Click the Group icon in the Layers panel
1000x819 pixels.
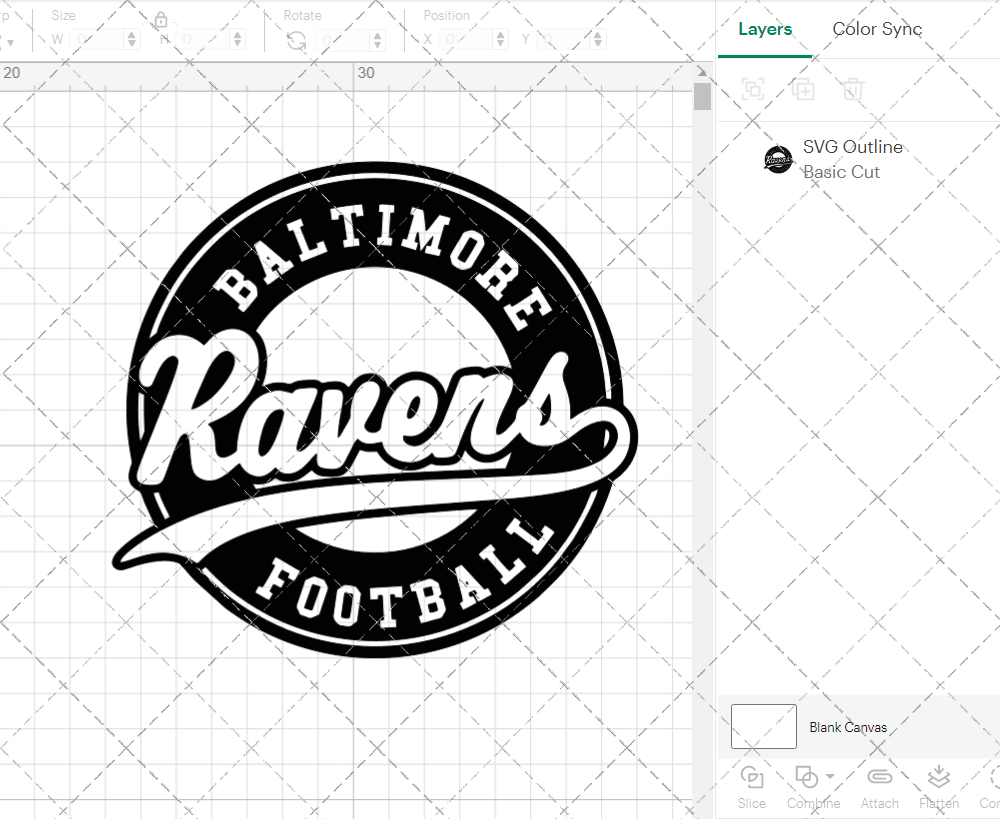[753, 89]
